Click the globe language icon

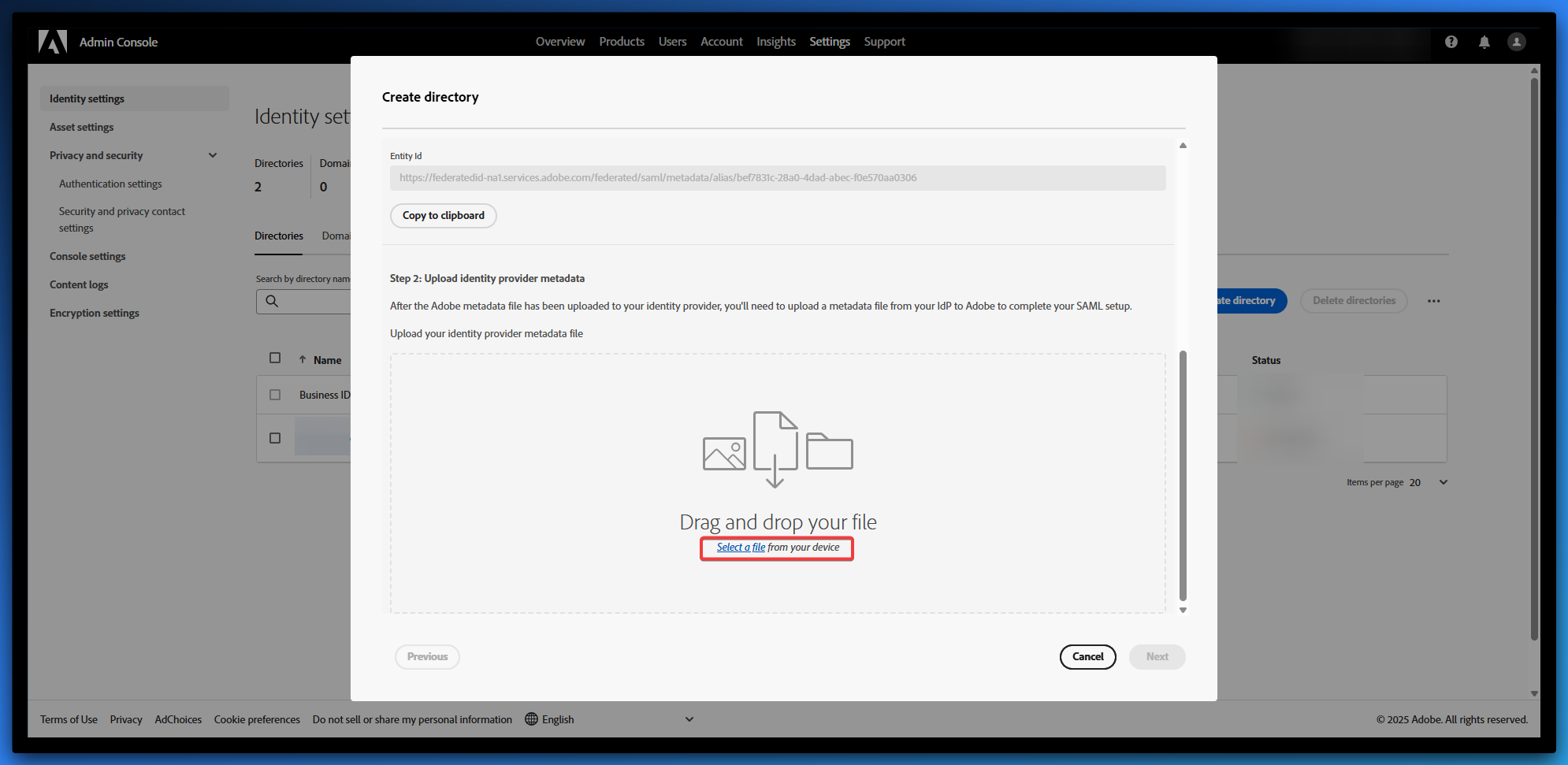[x=531, y=719]
